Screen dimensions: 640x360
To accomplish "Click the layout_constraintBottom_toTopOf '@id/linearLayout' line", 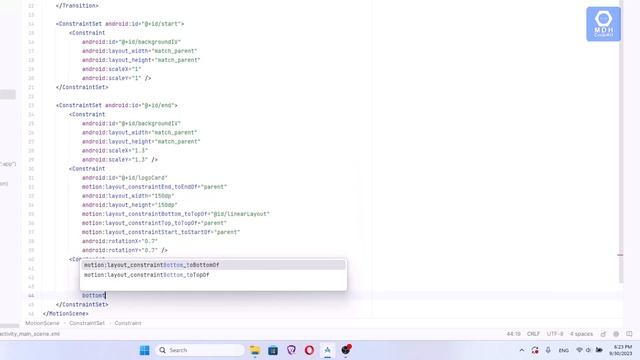I will tap(176, 214).
